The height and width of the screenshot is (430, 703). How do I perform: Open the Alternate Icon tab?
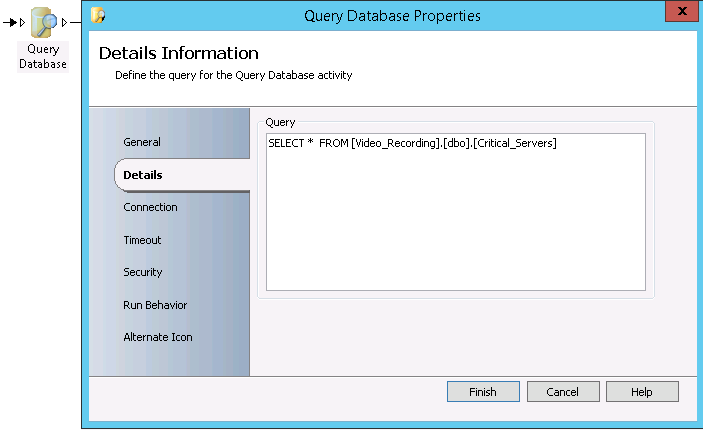158,337
